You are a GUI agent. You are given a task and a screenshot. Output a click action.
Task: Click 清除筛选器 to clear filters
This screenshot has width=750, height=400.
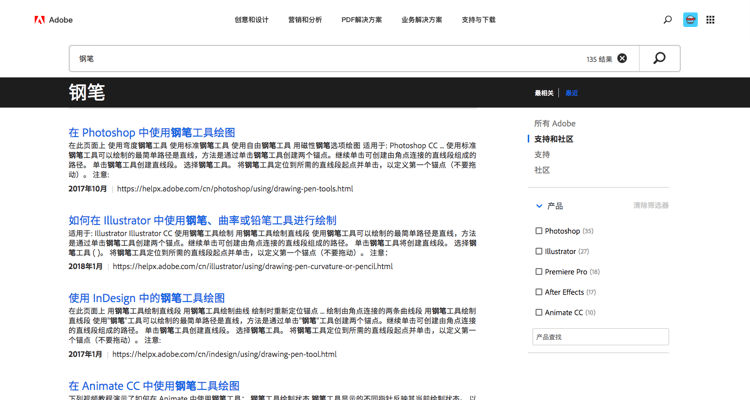coord(650,206)
